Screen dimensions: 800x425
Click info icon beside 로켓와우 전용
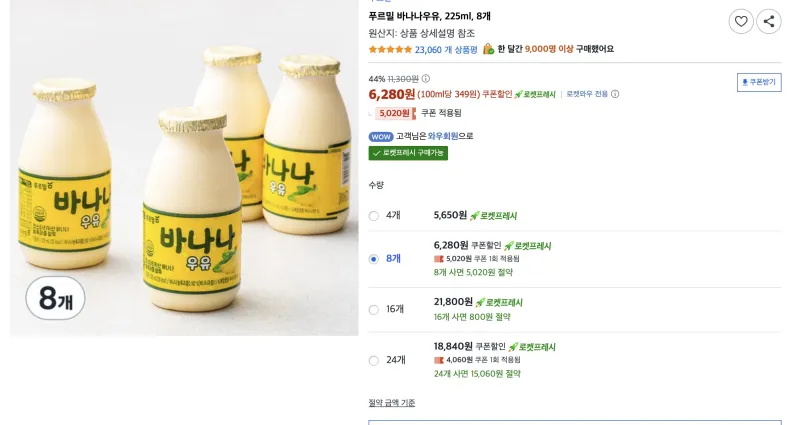pyautogui.click(x=615, y=94)
